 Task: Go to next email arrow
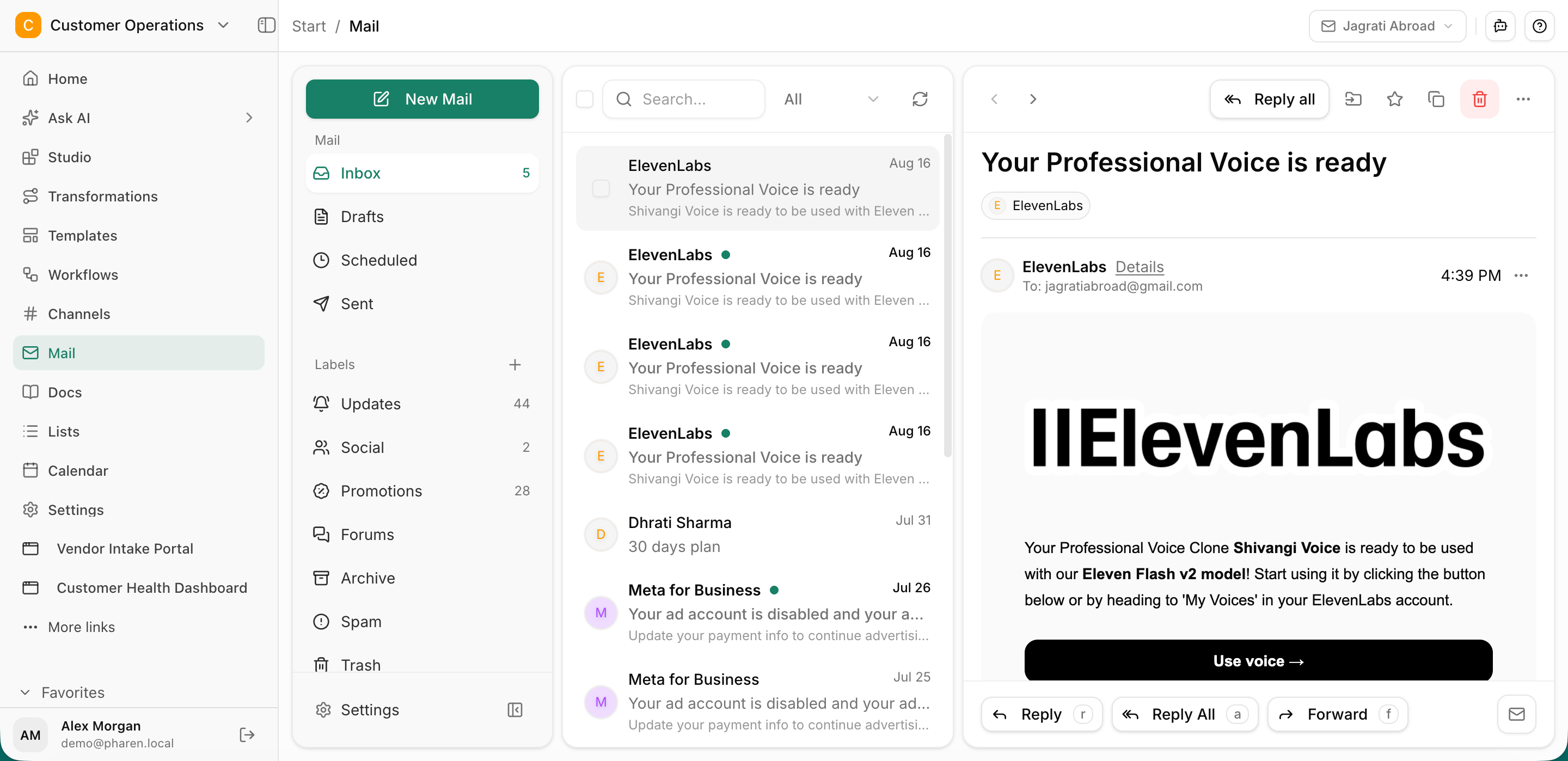pyautogui.click(x=1033, y=99)
